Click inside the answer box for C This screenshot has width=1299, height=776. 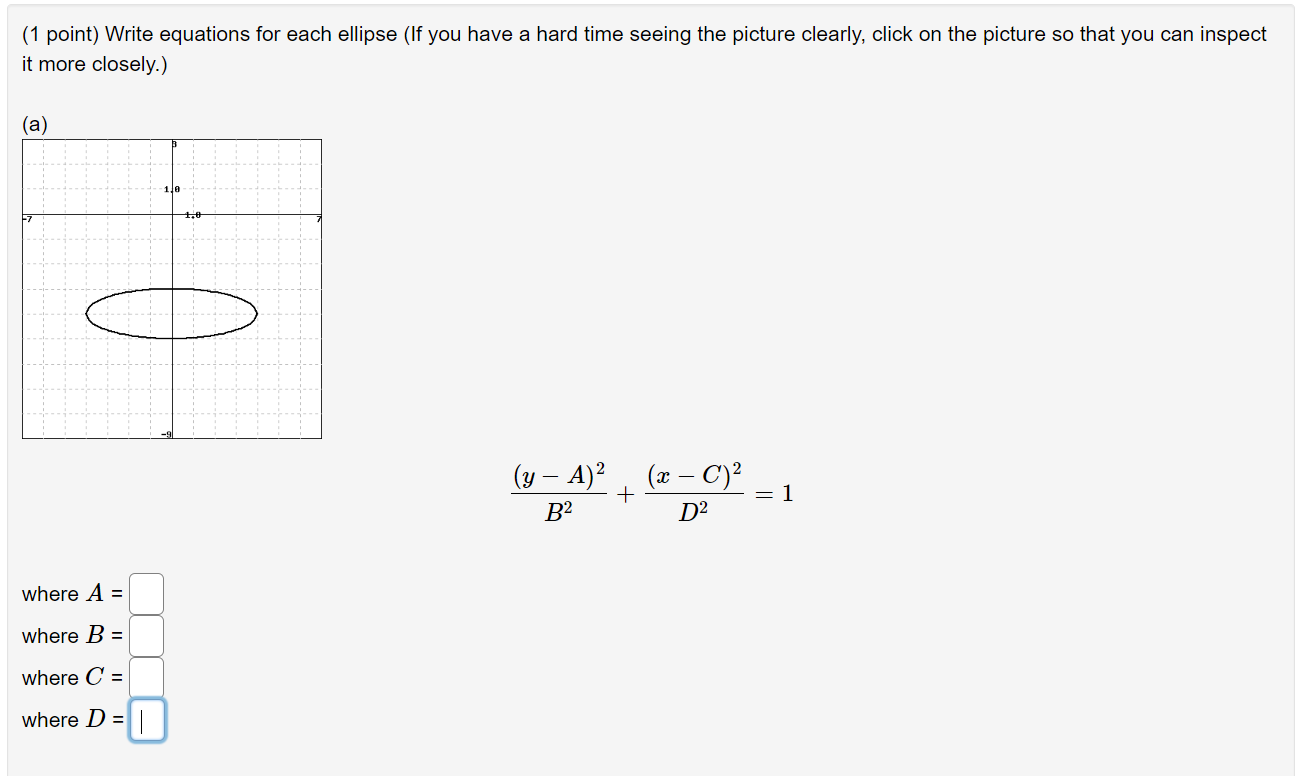148,676
